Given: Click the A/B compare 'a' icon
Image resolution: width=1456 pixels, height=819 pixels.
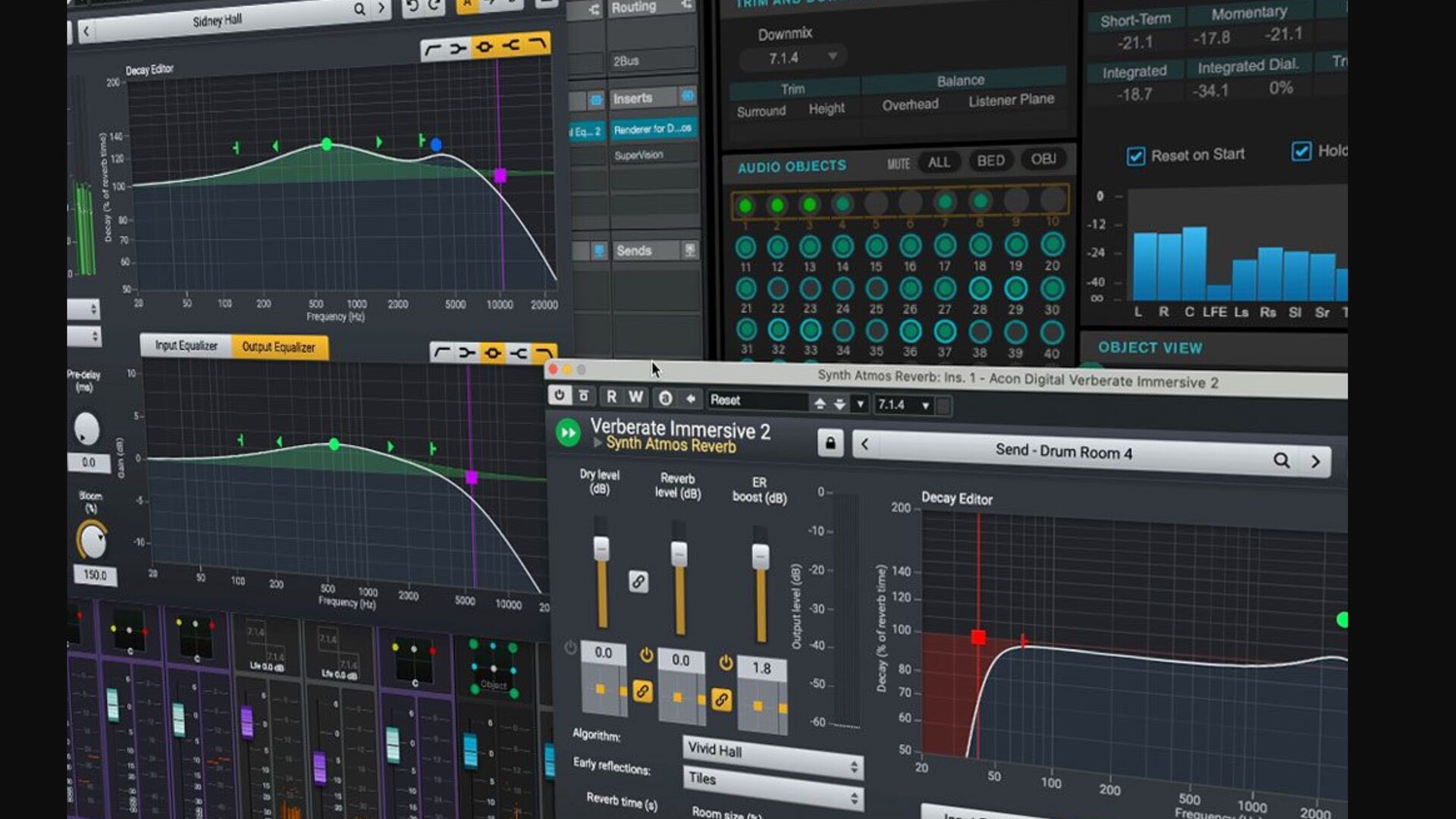Looking at the screenshot, I should [x=665, y=398].
